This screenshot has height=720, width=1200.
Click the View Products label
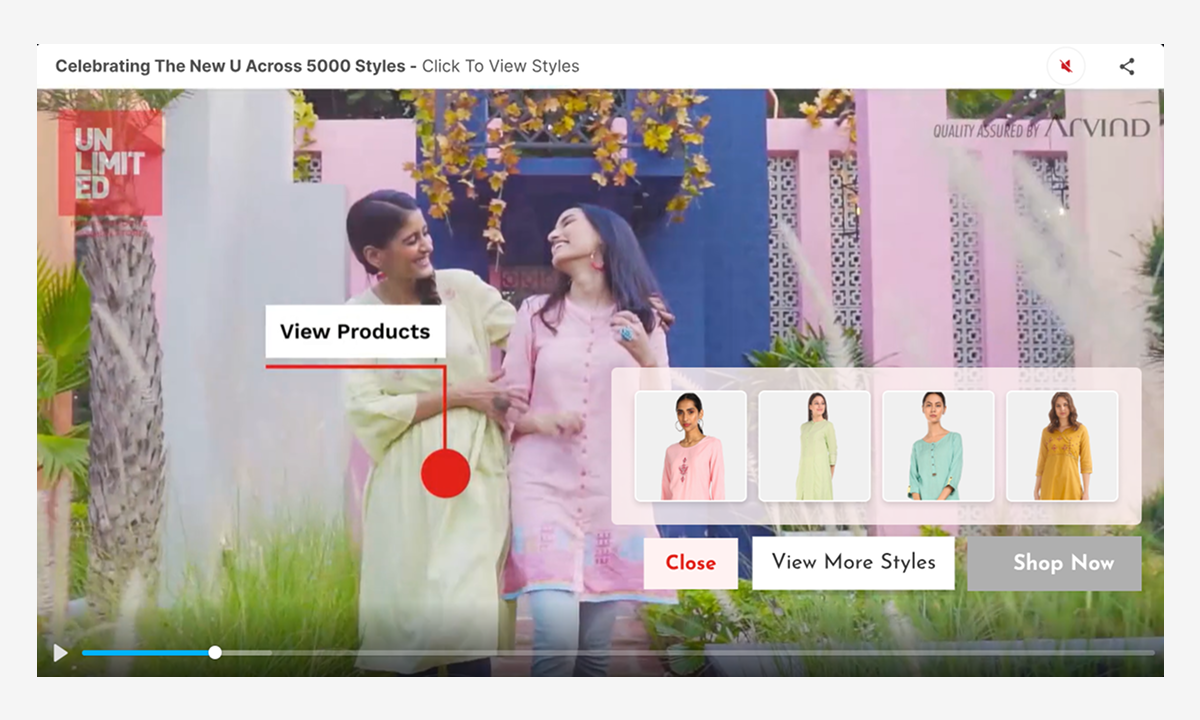pos(355,332)
